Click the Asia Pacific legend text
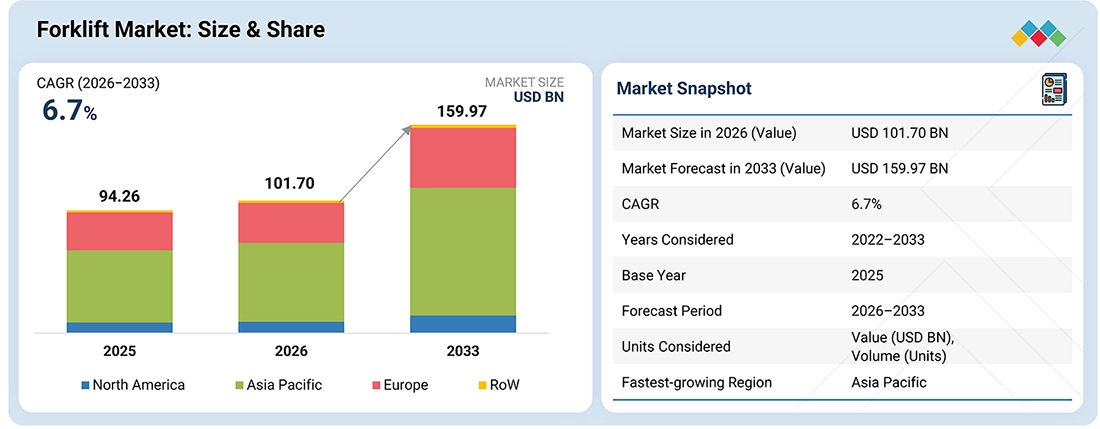The width and height of the screenshot is (1100, 429). click(x=285, y=385)
